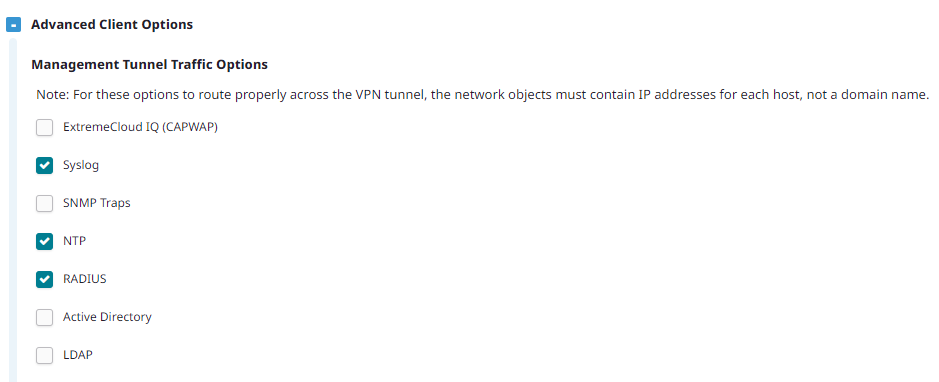This screenshot has height=382, width=939.
Task: Click the 'NTP' label text
Action: 74,241
